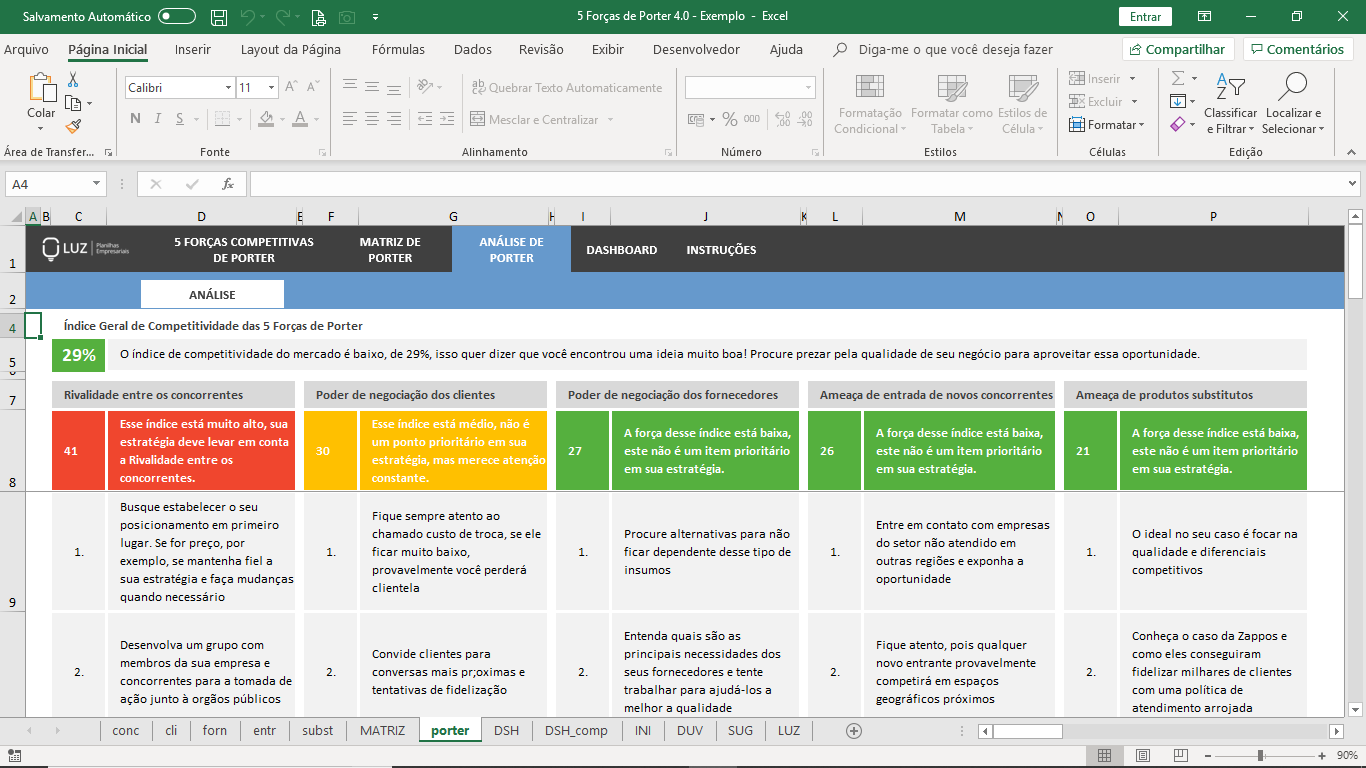Screen dimensions: 1366x768
Task: Click the Formatar como Tabela icon
Action: [x=951, y=88]
